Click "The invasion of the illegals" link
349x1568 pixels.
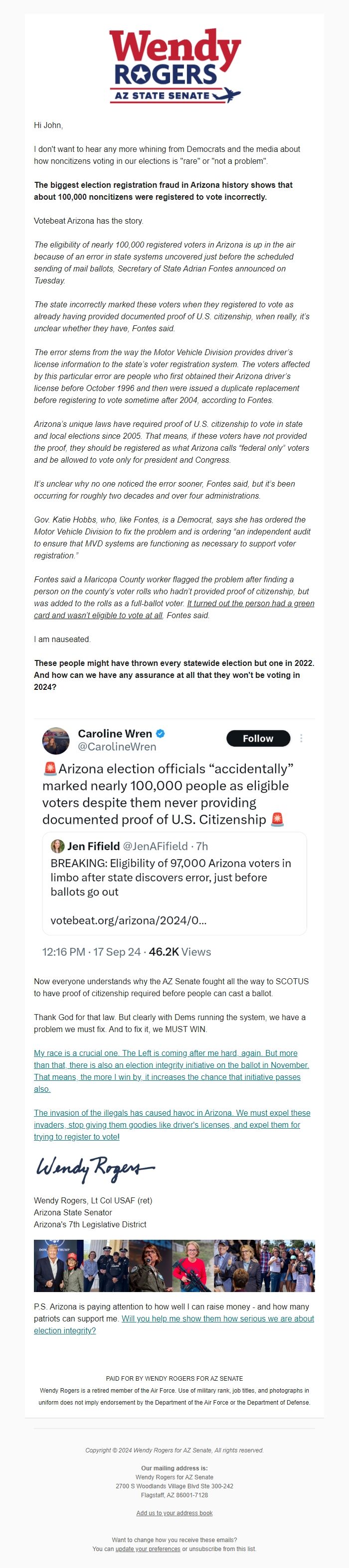[x=172, y=1124]
